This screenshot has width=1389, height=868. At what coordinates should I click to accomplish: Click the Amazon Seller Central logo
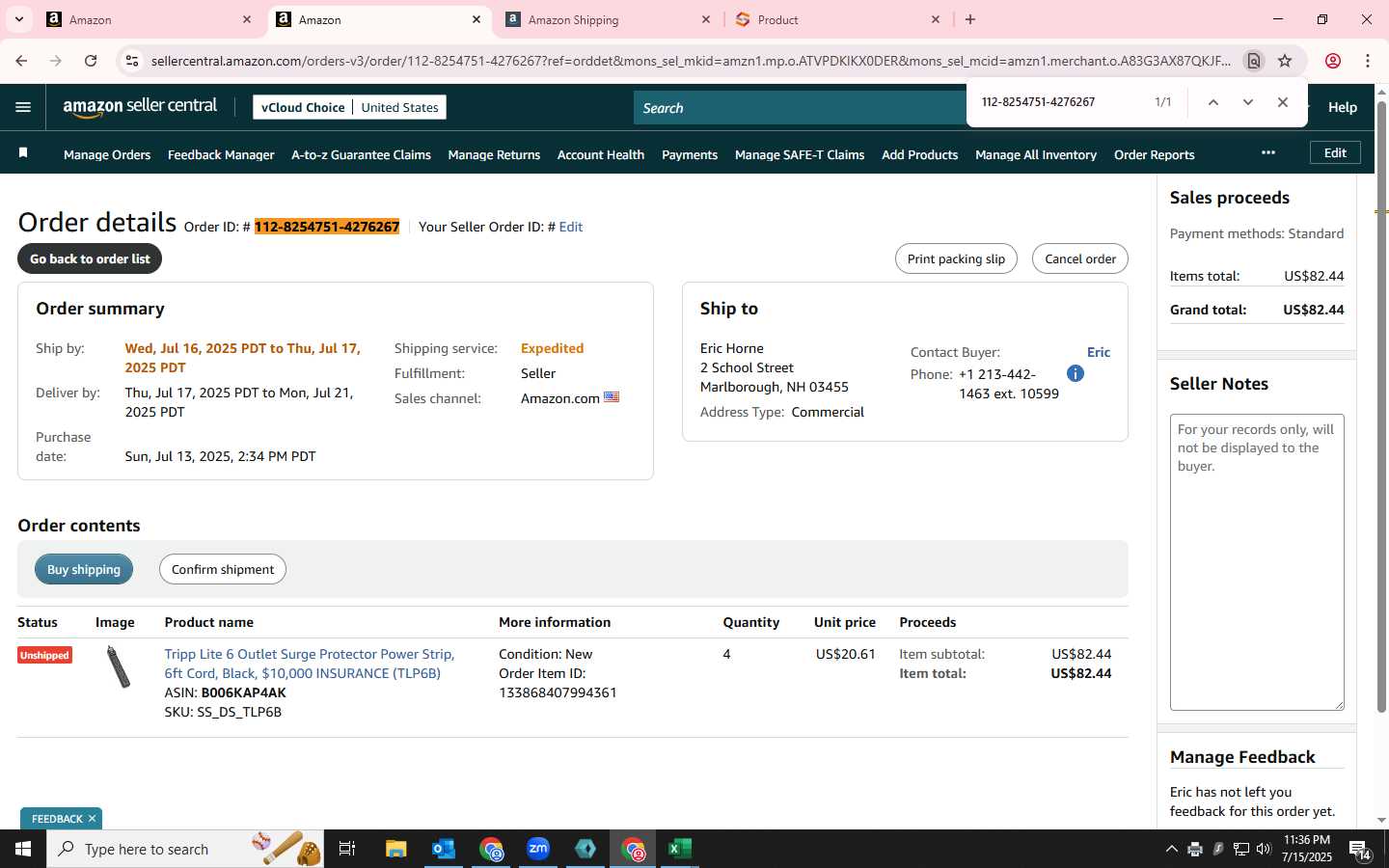tap(140, 107)
